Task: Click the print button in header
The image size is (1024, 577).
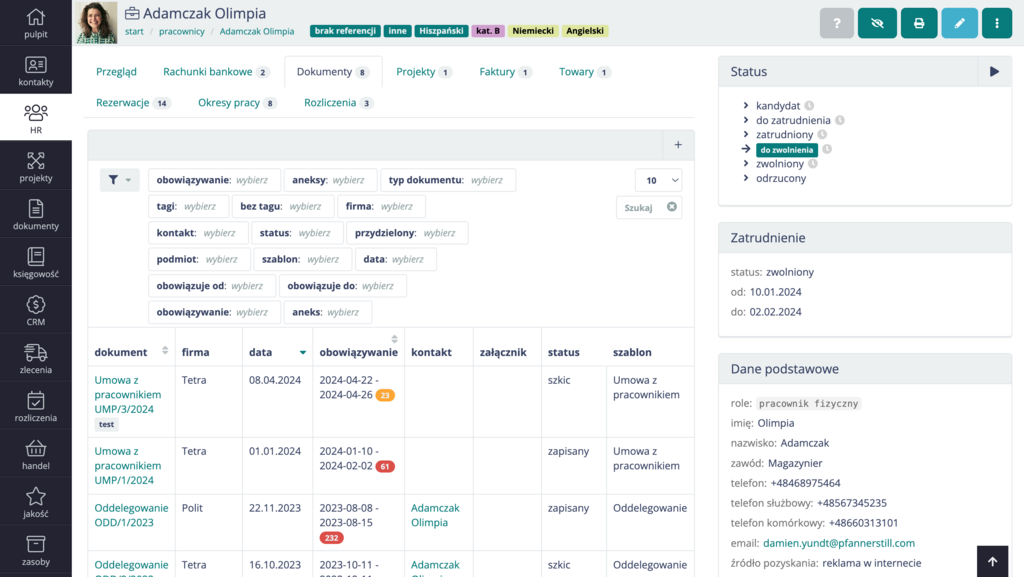Action: tap(918, 23)
